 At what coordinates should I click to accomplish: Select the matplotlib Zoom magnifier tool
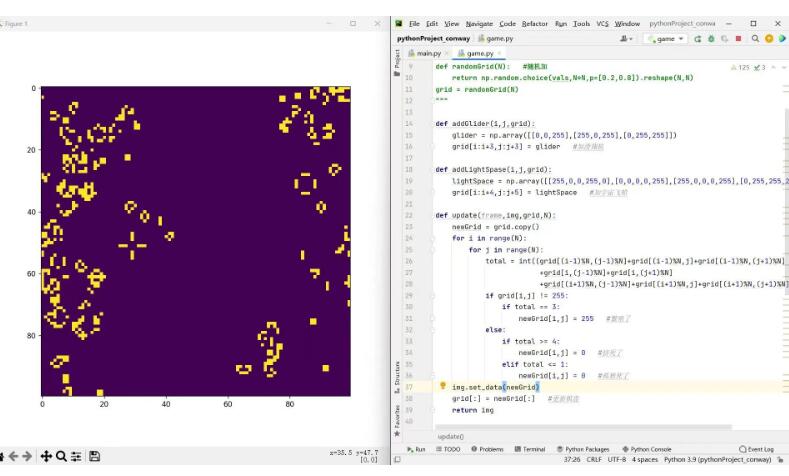point(61,454)
